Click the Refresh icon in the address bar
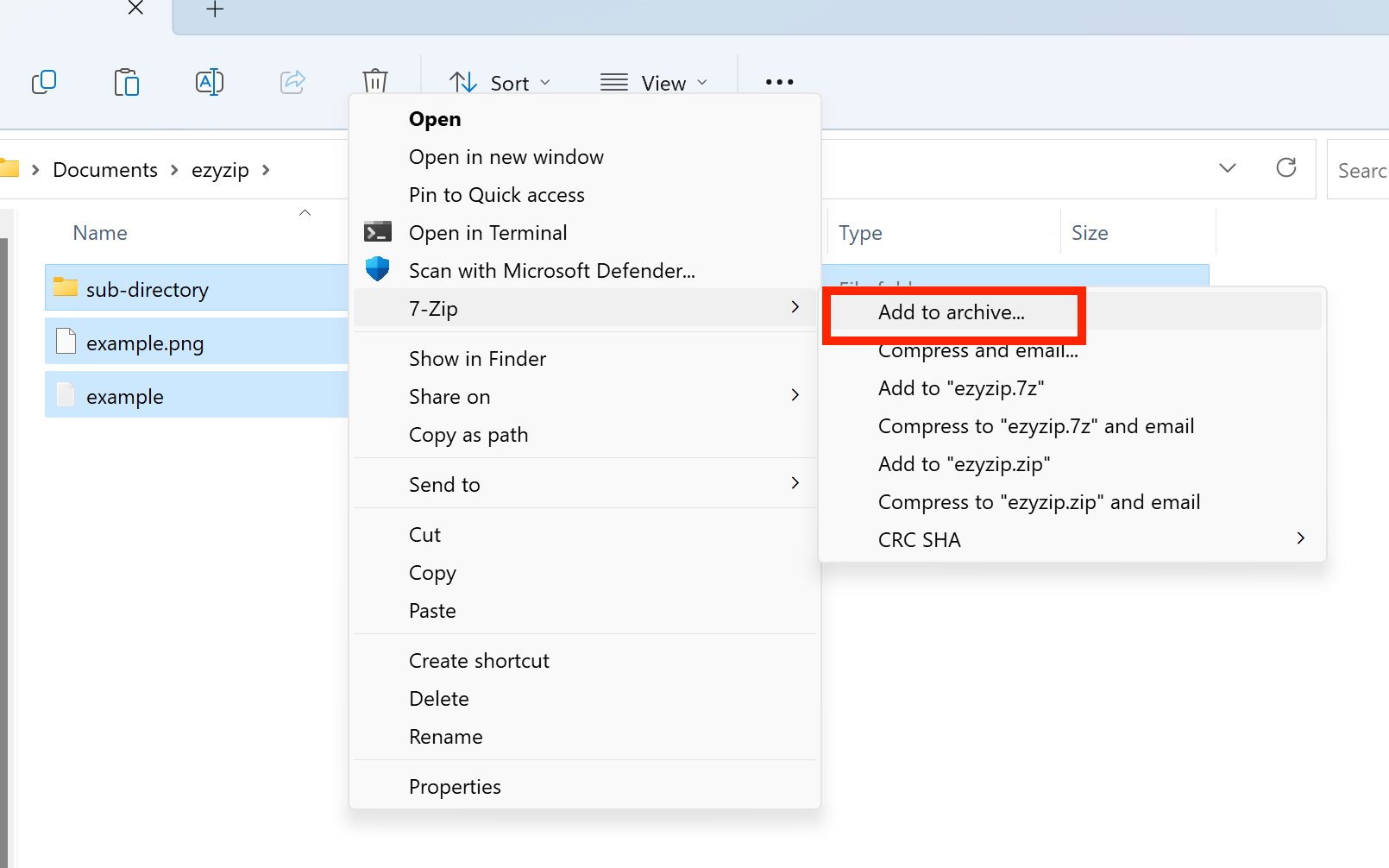The image size is (1389, 868). [x=1286, y=168]
